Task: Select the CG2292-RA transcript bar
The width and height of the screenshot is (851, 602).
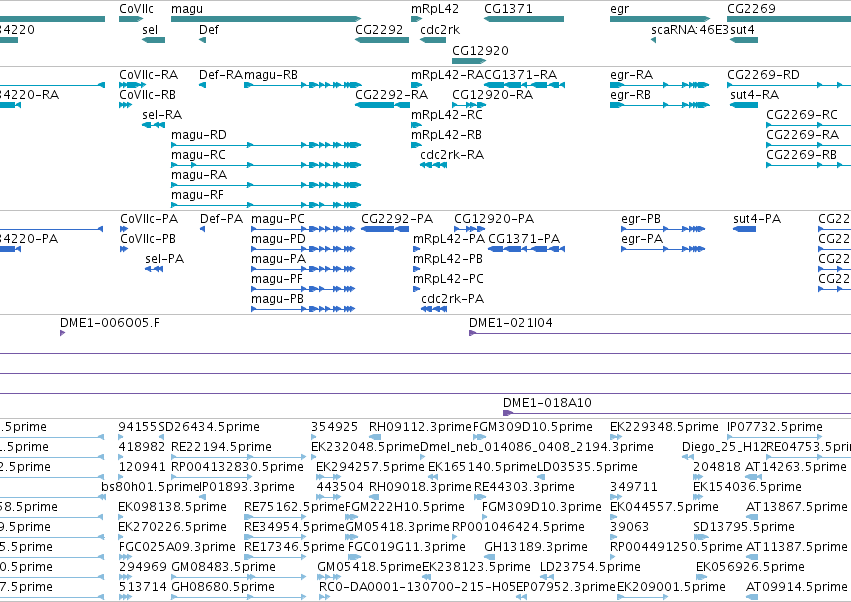Action: 382,105
